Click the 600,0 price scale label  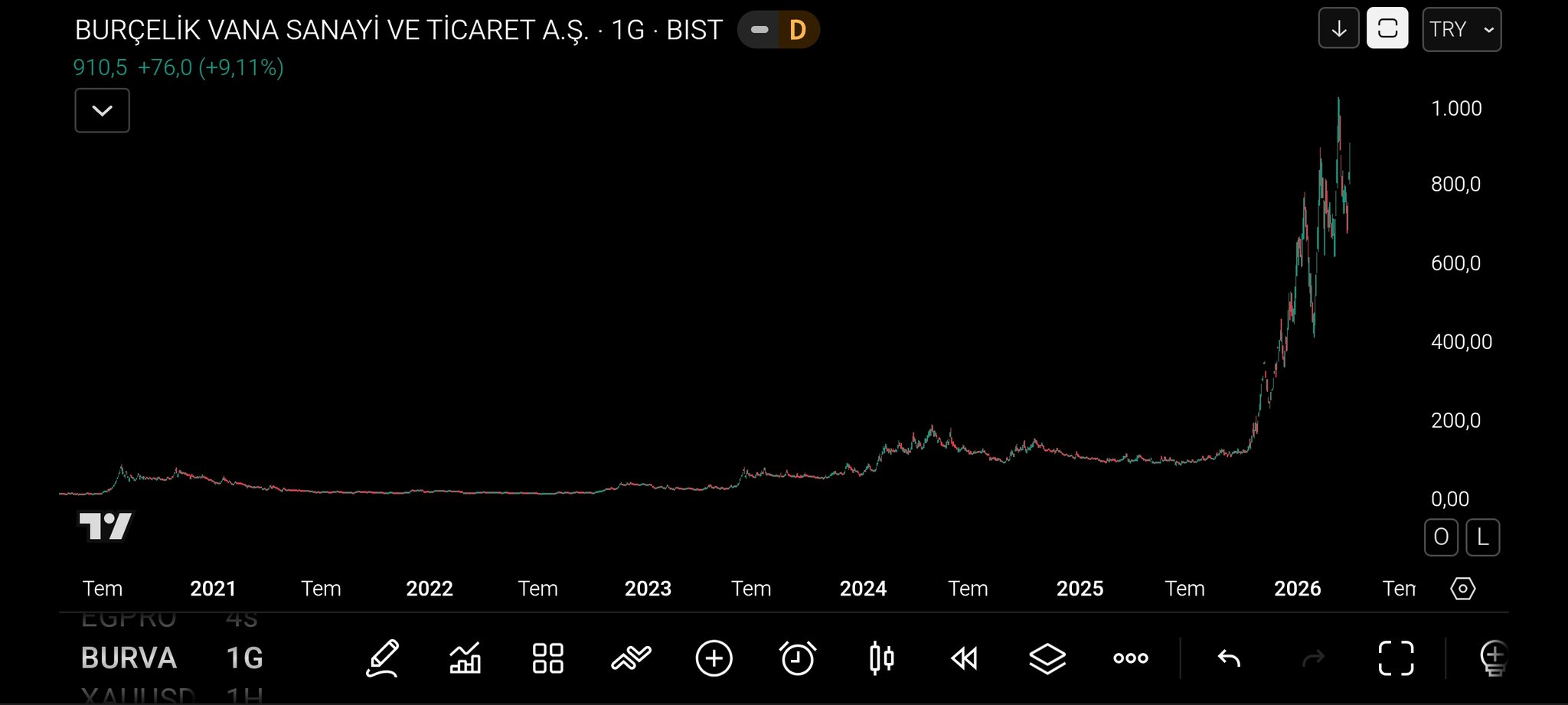click(x=1455, y=263)
